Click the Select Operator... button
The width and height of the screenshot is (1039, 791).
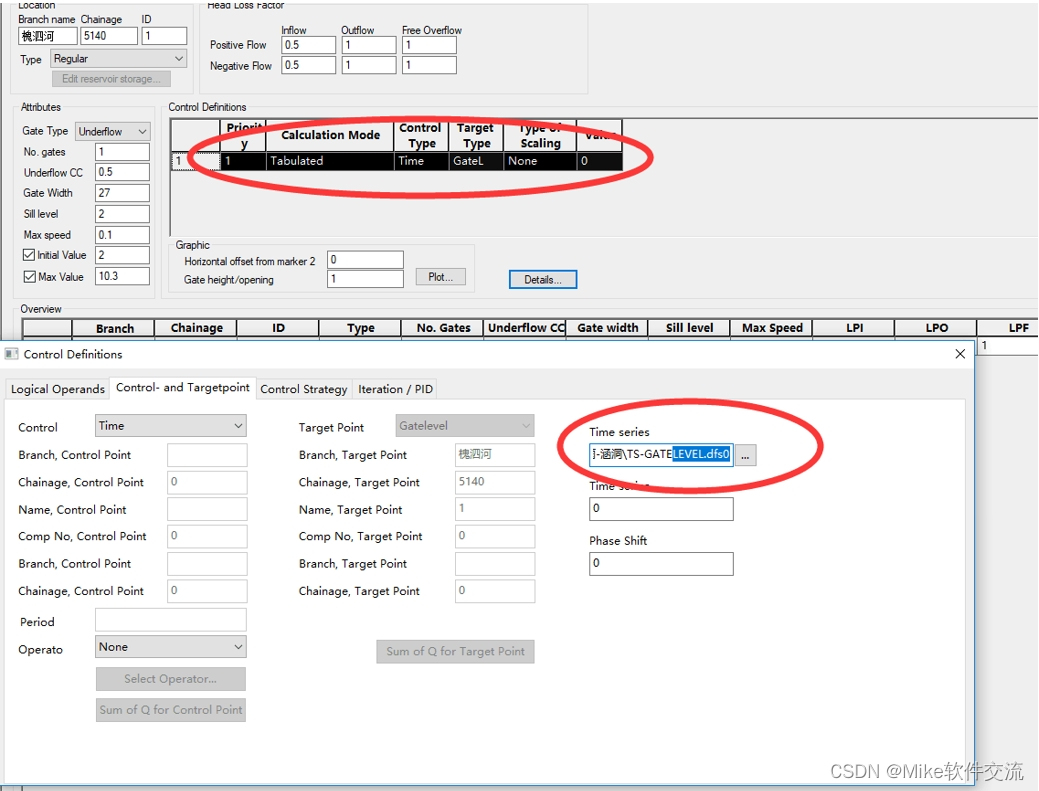(x=170, y=679)
